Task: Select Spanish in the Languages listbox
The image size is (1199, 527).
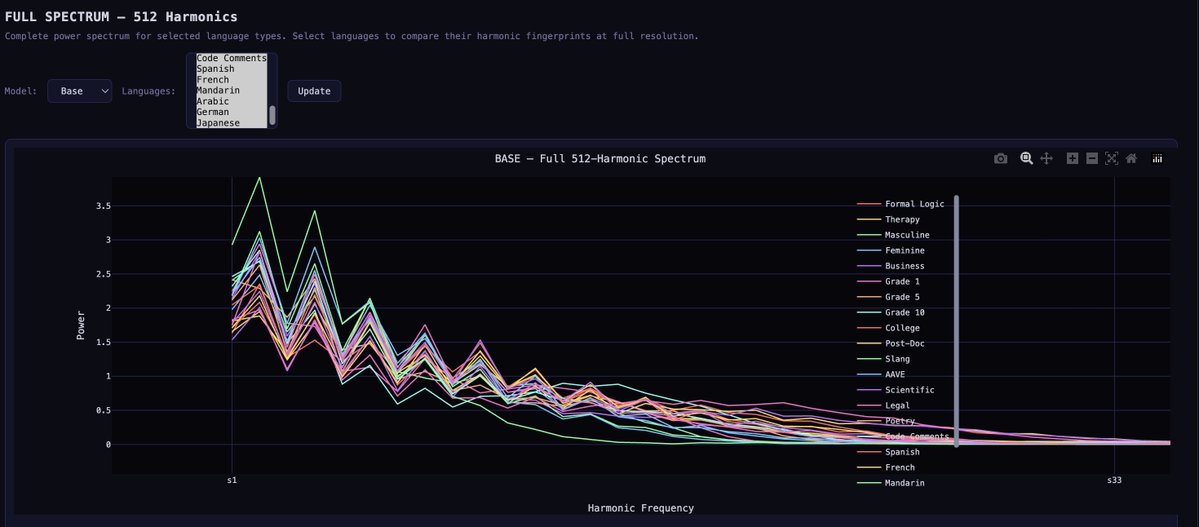Action: pyautogui.click(x=231, y=69)
